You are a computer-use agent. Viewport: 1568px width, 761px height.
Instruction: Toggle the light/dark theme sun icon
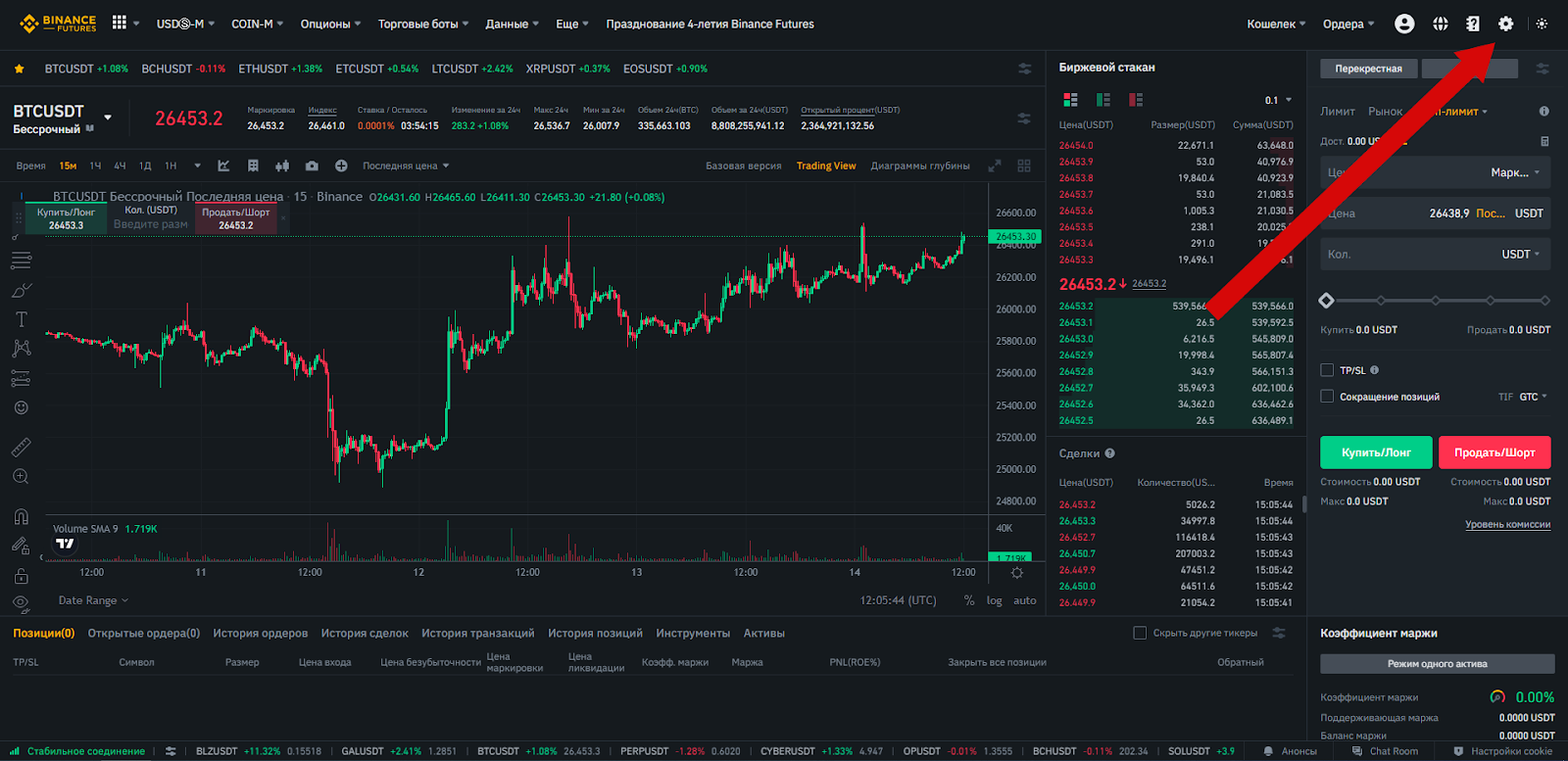[1542, 24]
